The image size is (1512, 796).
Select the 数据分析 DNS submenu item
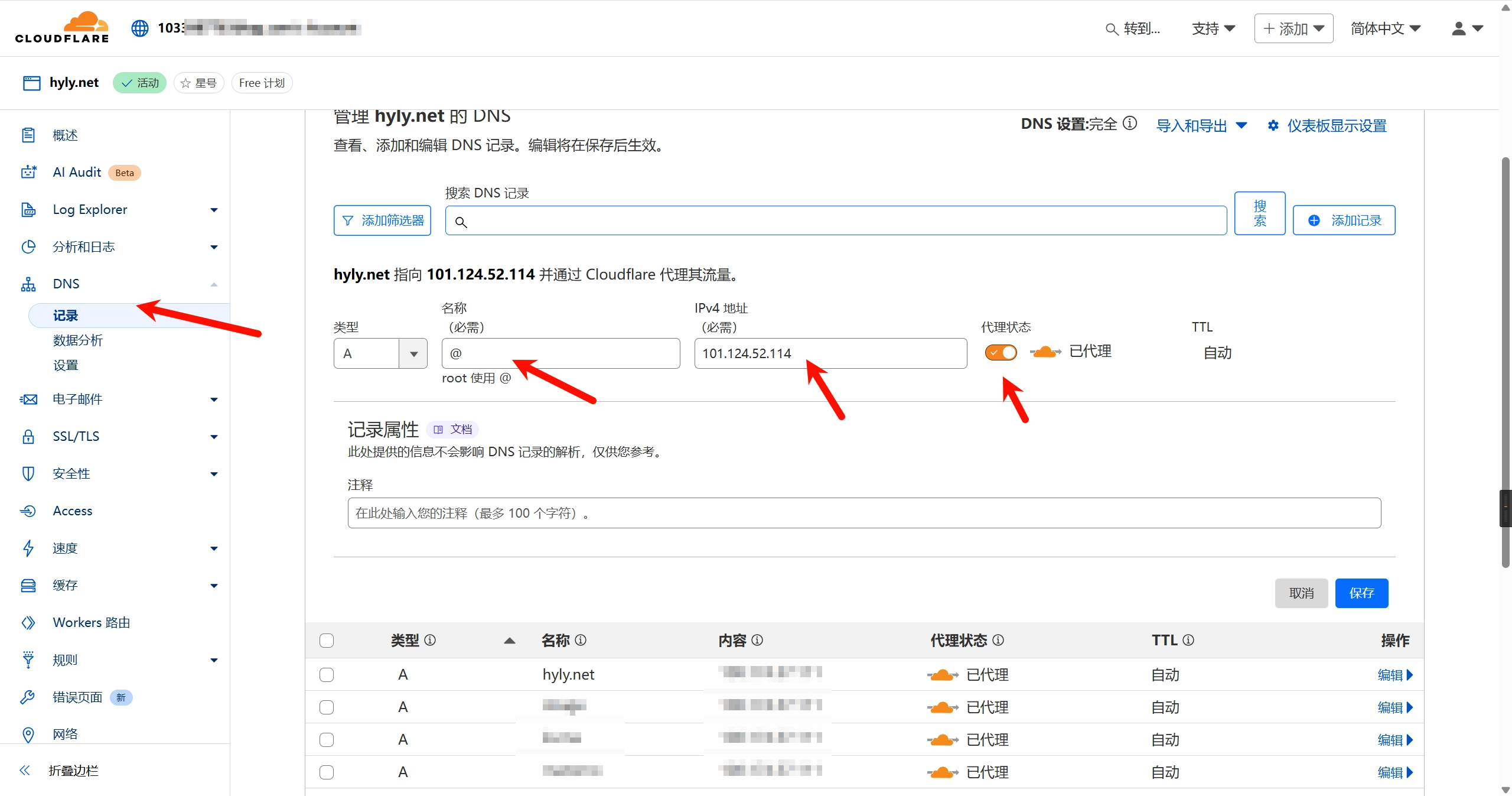click(78, 340)
